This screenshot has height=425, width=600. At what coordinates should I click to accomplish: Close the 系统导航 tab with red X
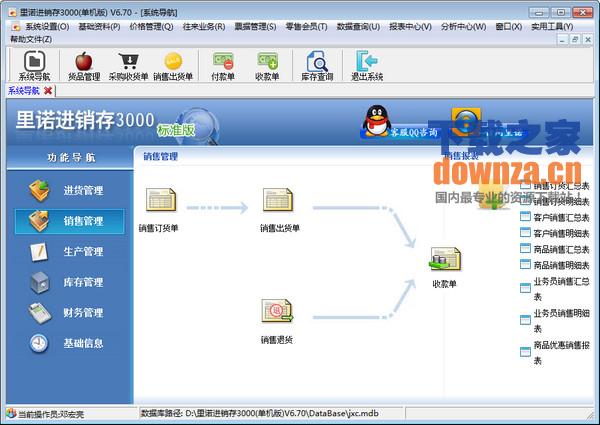tap(48, 91)
